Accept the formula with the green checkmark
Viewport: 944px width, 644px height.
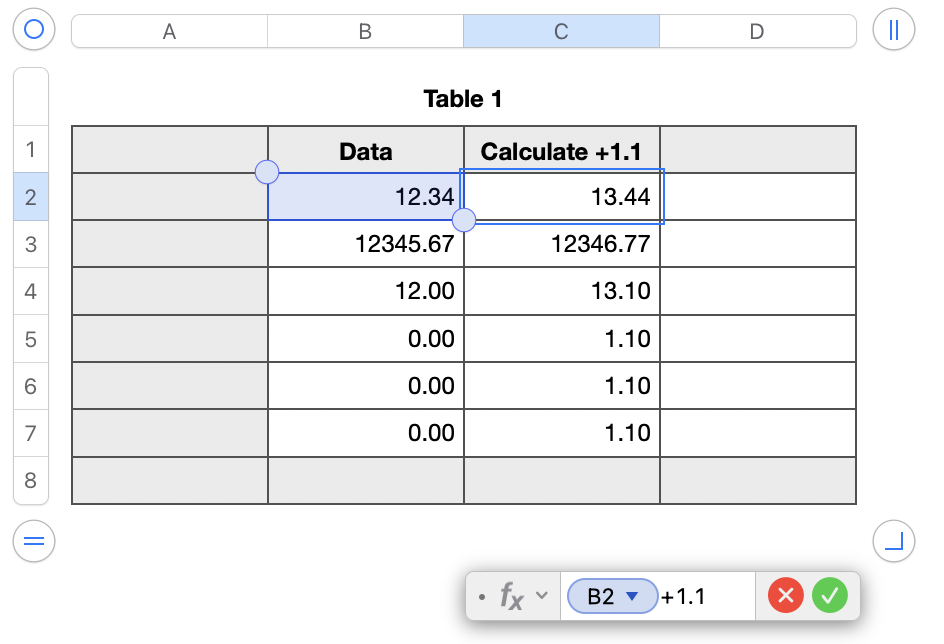point(830,595)
